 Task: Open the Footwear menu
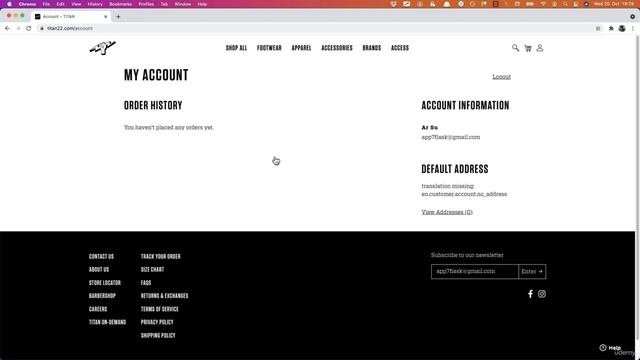coord(269,48)
